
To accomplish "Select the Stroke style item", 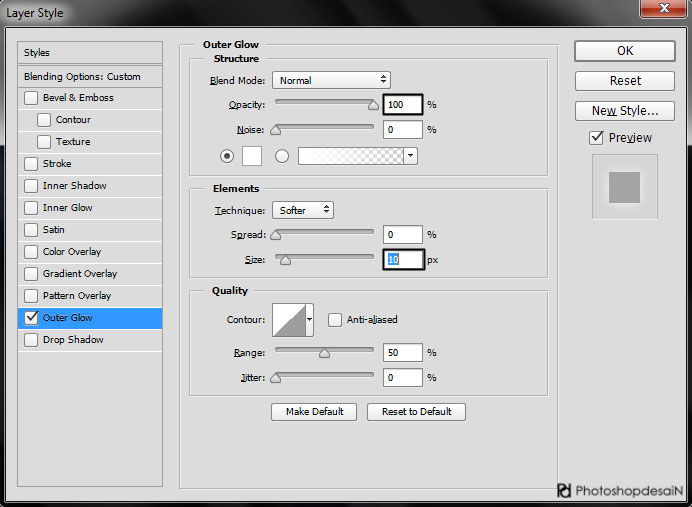I will point(57,164).
